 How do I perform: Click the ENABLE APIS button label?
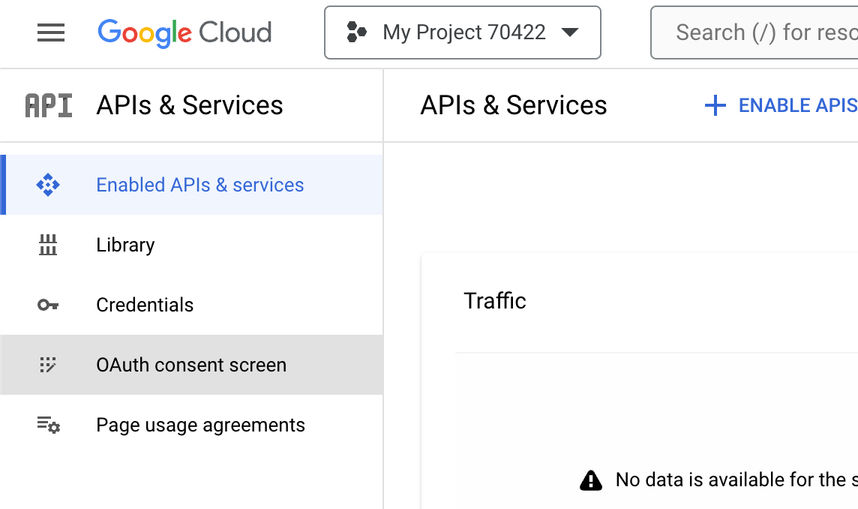[x=798, y=105]
